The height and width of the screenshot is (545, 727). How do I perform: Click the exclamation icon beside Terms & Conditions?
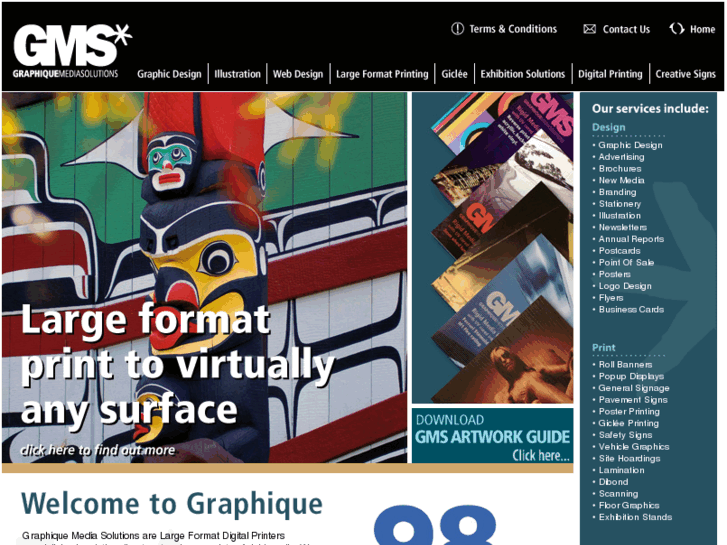(457, 29)
